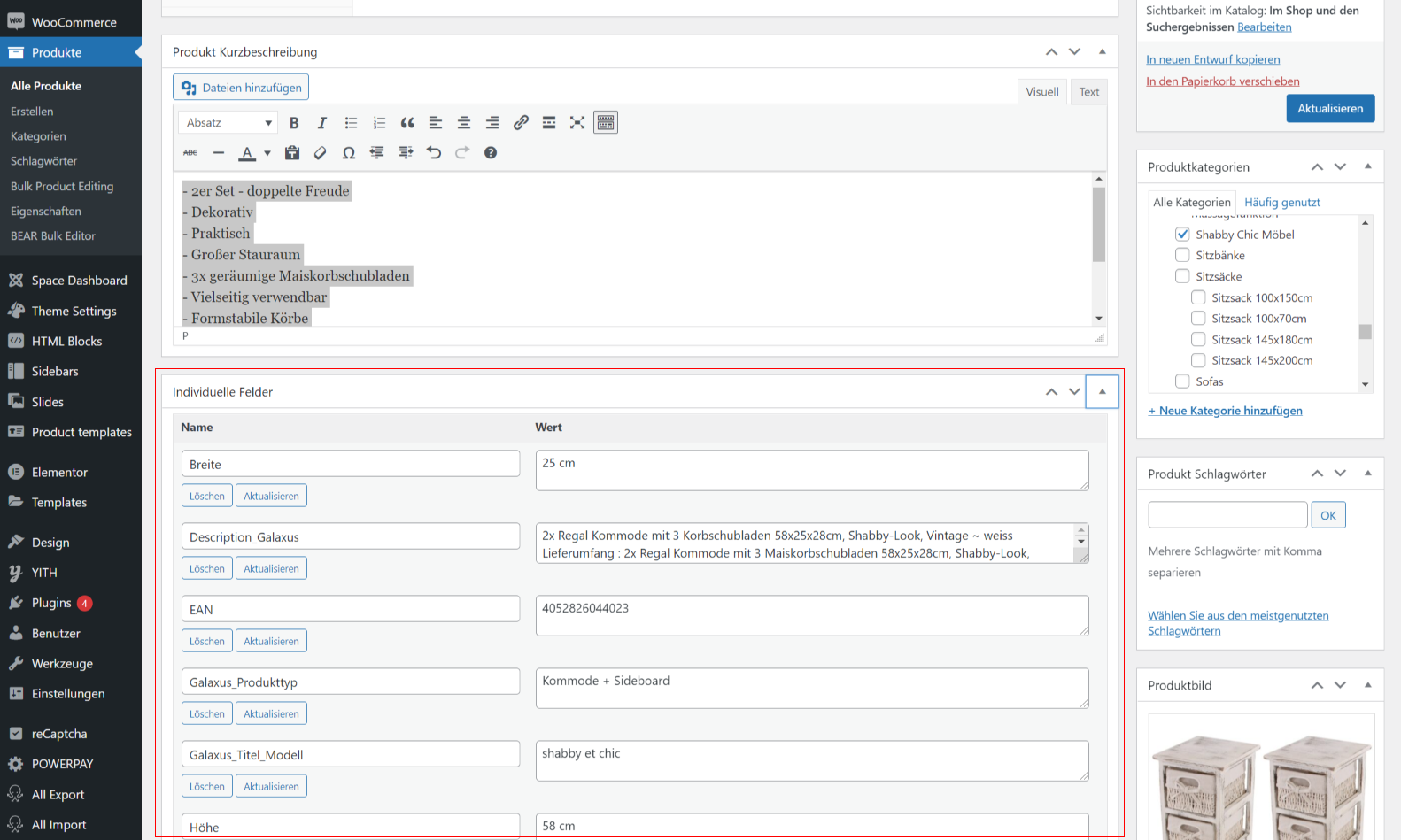Image resolution: width=1401 pixels, height=840 pixels.
Task: Check the Sitzbänke category box
Action: [x=1182, y=255]
